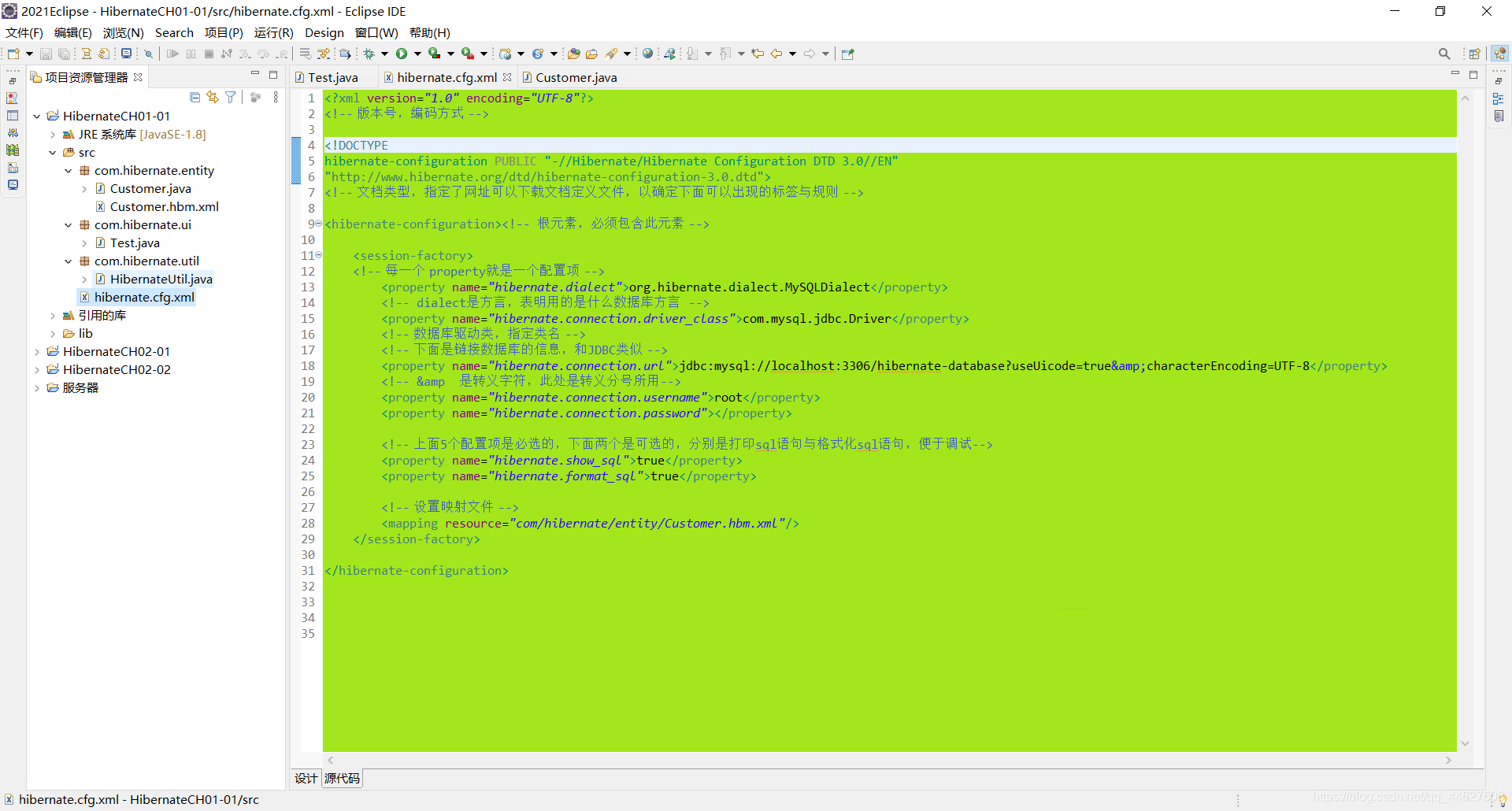
Task: Click the Resume debug icon
Action: pos(172,54)
